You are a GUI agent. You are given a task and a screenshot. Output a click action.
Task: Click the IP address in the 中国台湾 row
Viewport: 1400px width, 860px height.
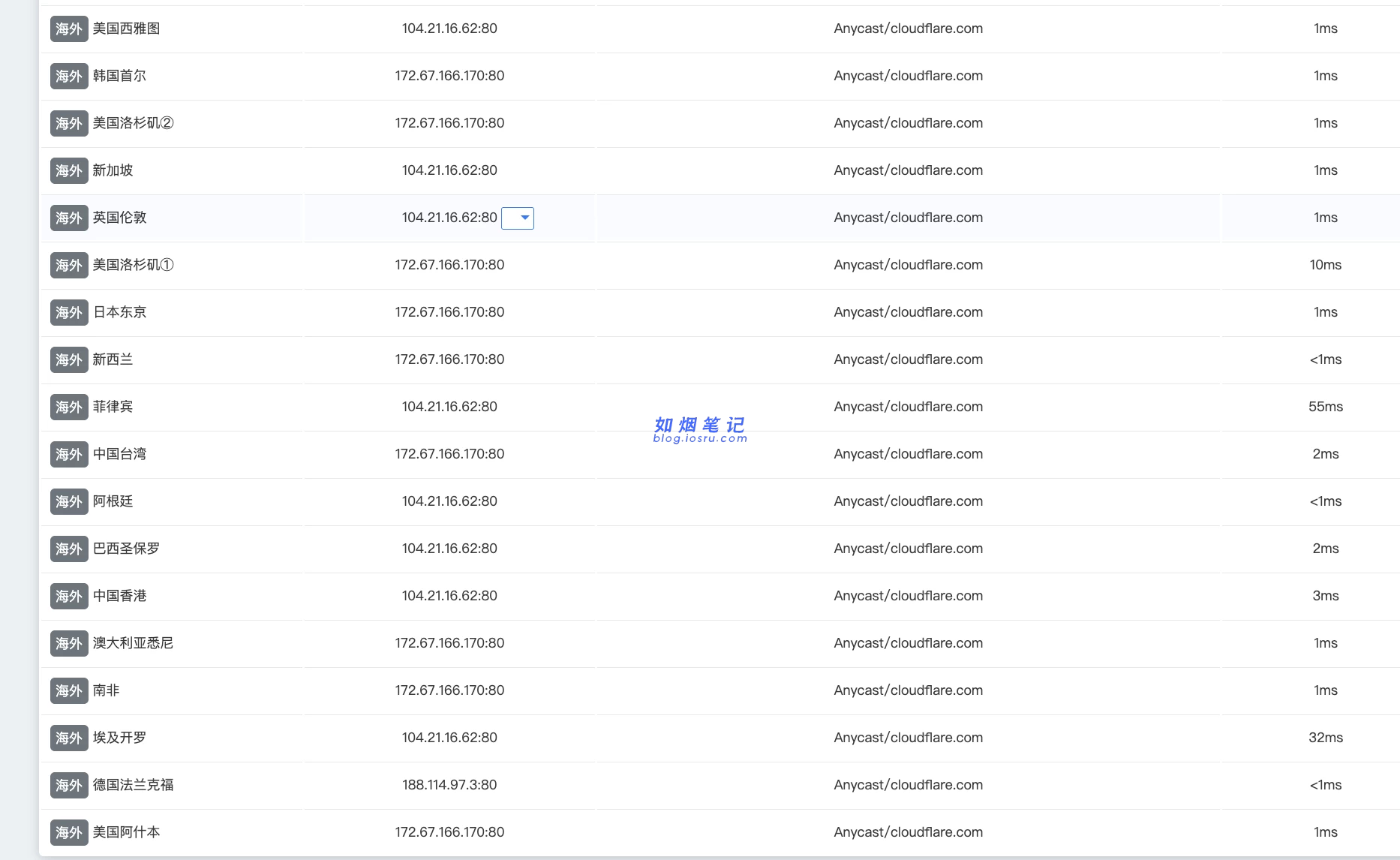(x=449, y=454)
